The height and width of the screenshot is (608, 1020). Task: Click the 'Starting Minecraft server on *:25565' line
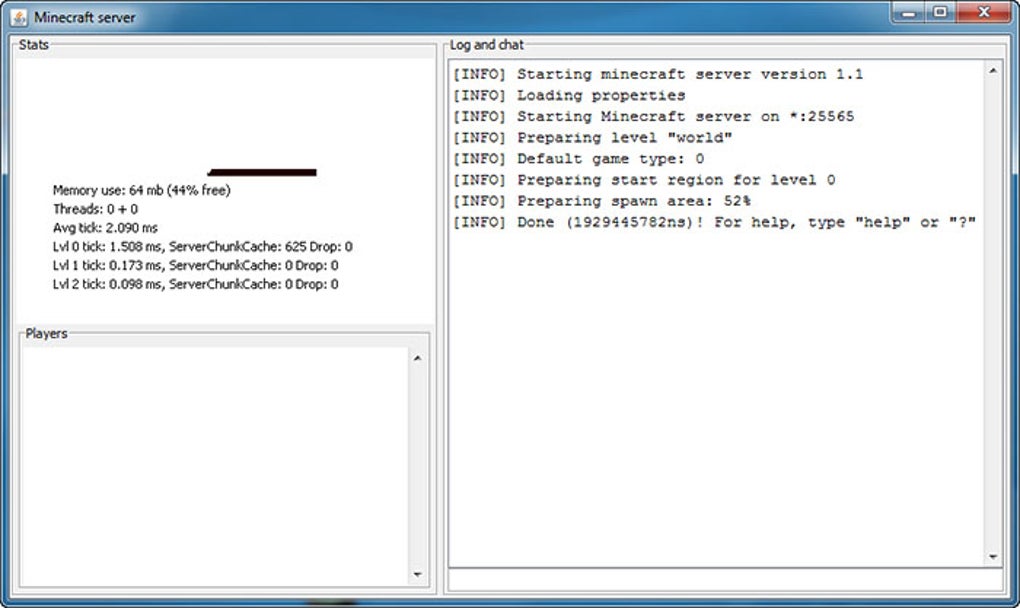point(654,116)
